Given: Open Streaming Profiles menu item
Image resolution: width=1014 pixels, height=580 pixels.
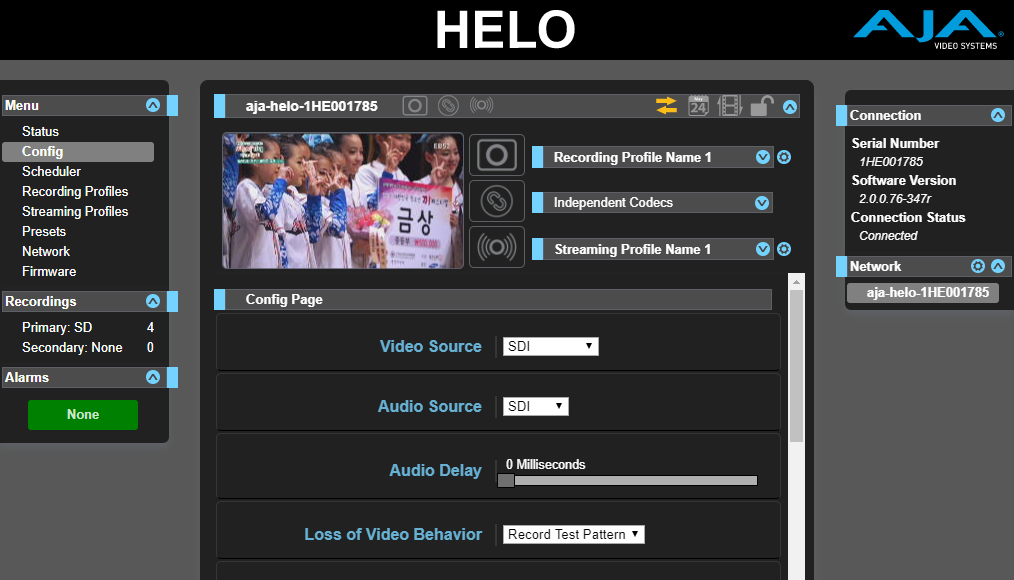Looking at the screenshot, I should point(75,211).
